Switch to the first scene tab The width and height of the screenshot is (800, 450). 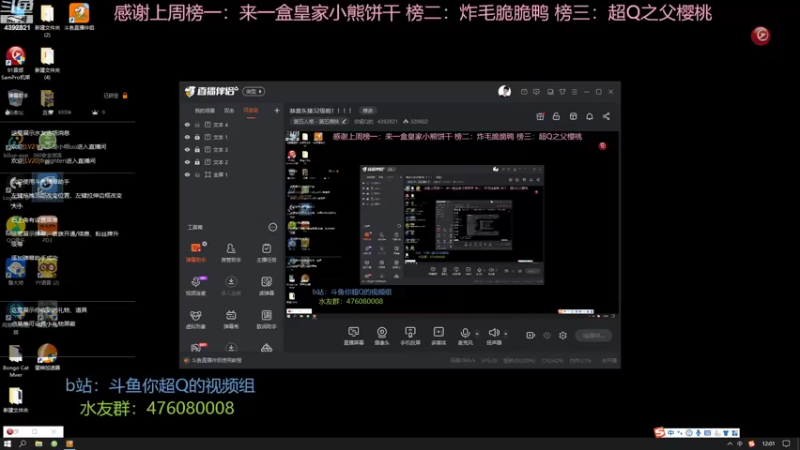[x=205, y=110]
